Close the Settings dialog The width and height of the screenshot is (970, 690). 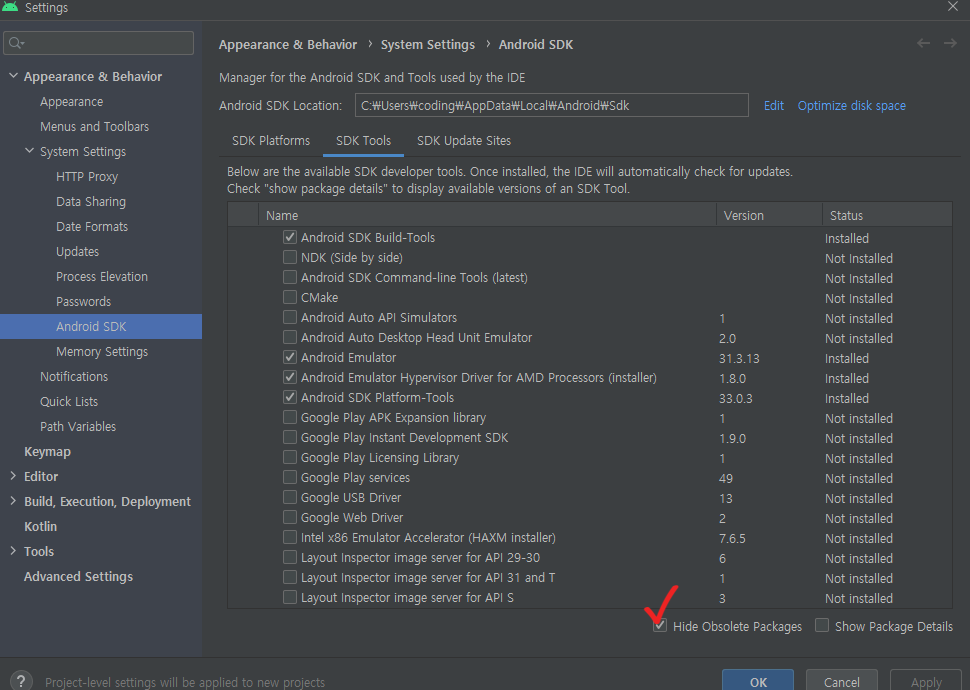point(953,6)
